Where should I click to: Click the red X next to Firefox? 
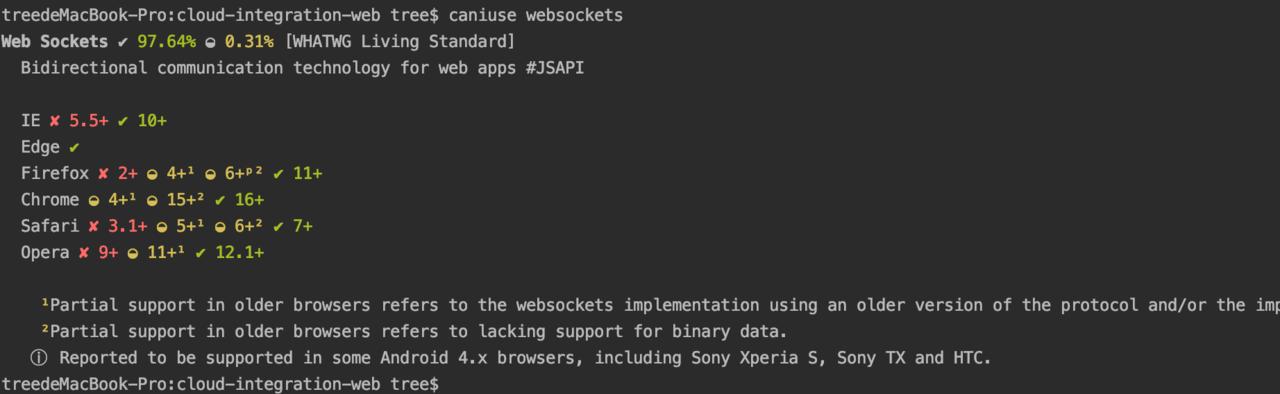103,174
